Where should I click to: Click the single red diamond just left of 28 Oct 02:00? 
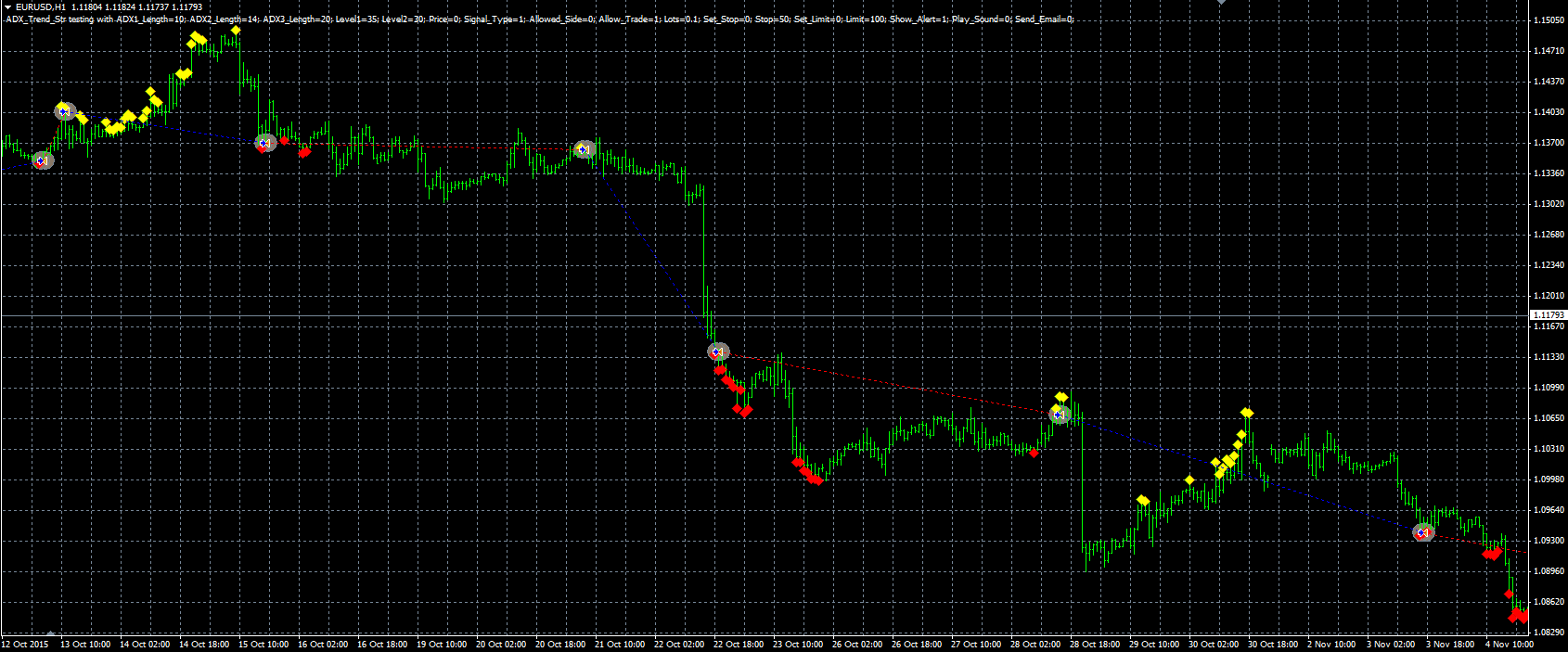coord(1034,453)
